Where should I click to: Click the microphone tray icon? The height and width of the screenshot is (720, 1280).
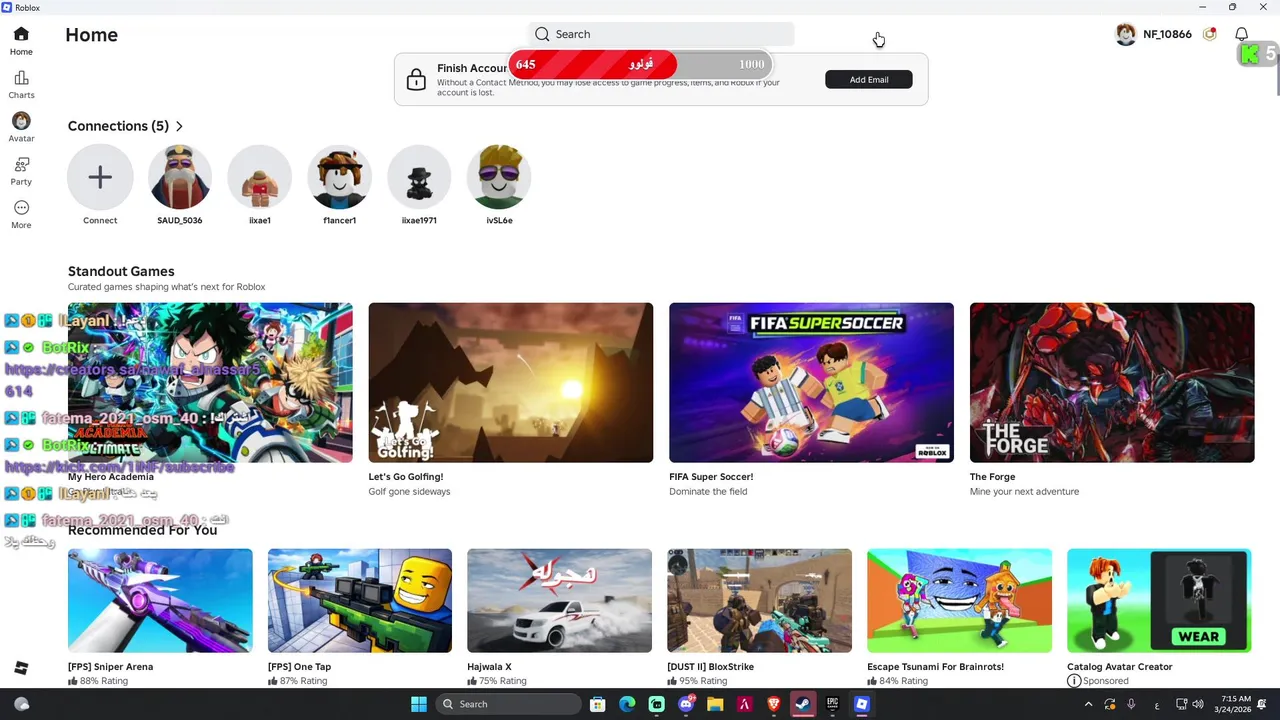pos(1132,704)
